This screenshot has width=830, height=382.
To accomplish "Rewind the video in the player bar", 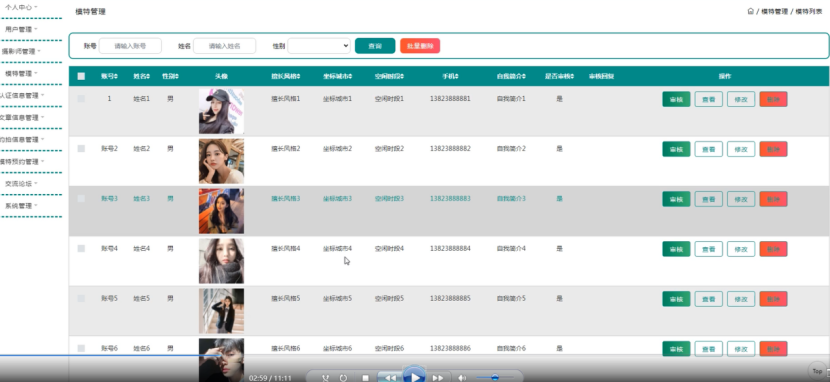I will click(x=390, y=378).
